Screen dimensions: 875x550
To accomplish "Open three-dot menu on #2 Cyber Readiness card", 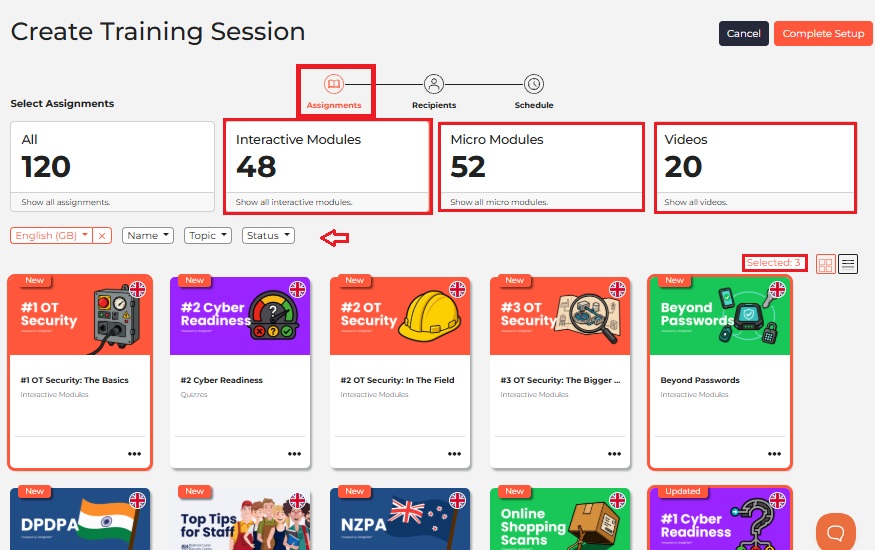I will [295, 453].
